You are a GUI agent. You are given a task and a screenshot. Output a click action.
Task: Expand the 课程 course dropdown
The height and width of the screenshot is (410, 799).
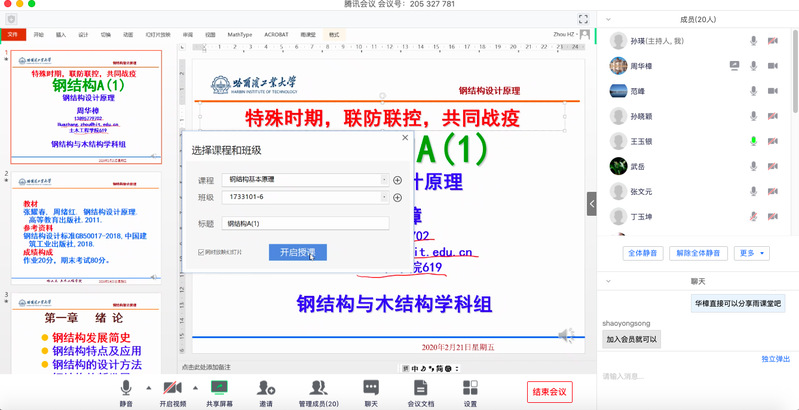pyautogui.click(x=384, y=180)
